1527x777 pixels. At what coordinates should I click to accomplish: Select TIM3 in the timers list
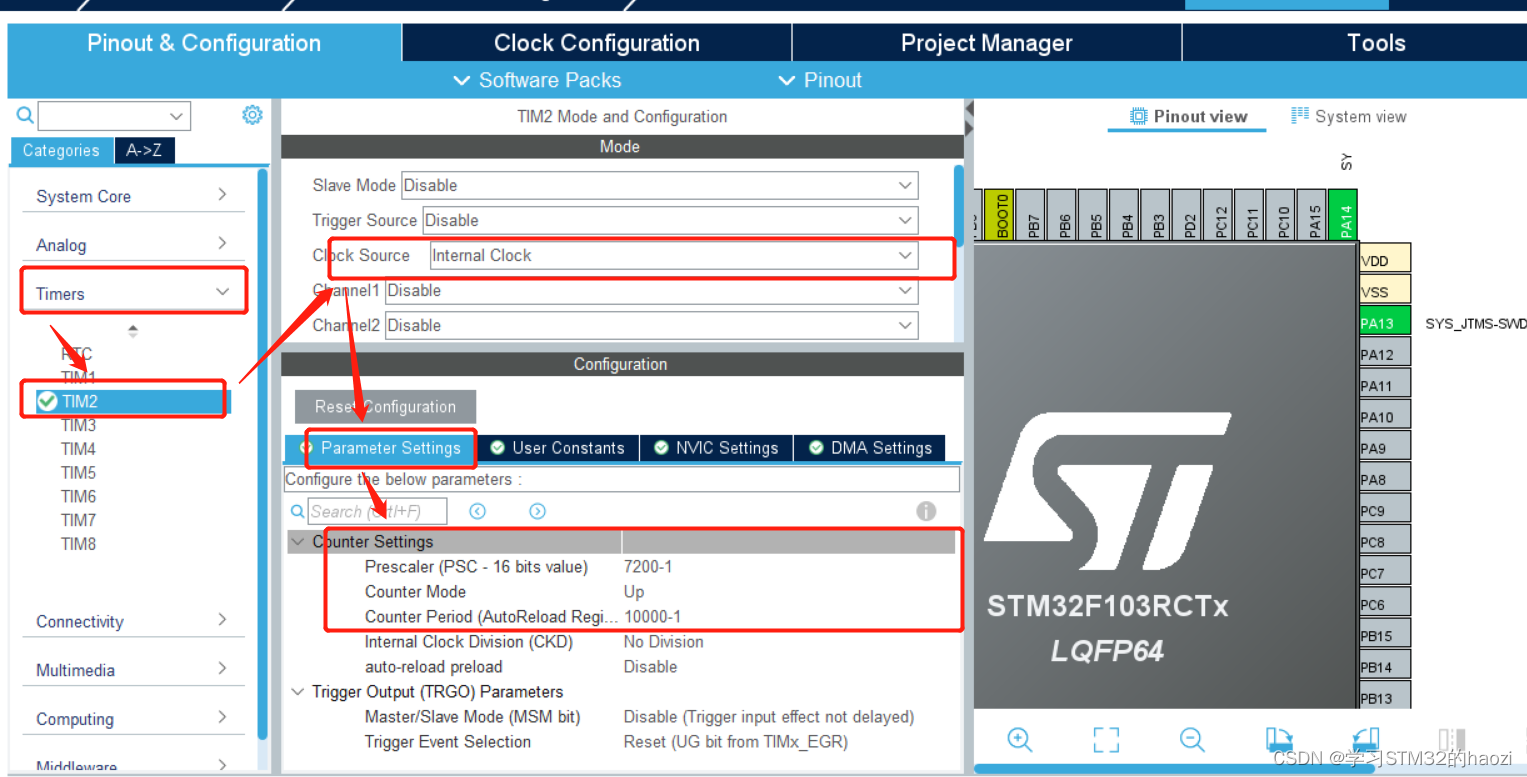click(78, 425)
